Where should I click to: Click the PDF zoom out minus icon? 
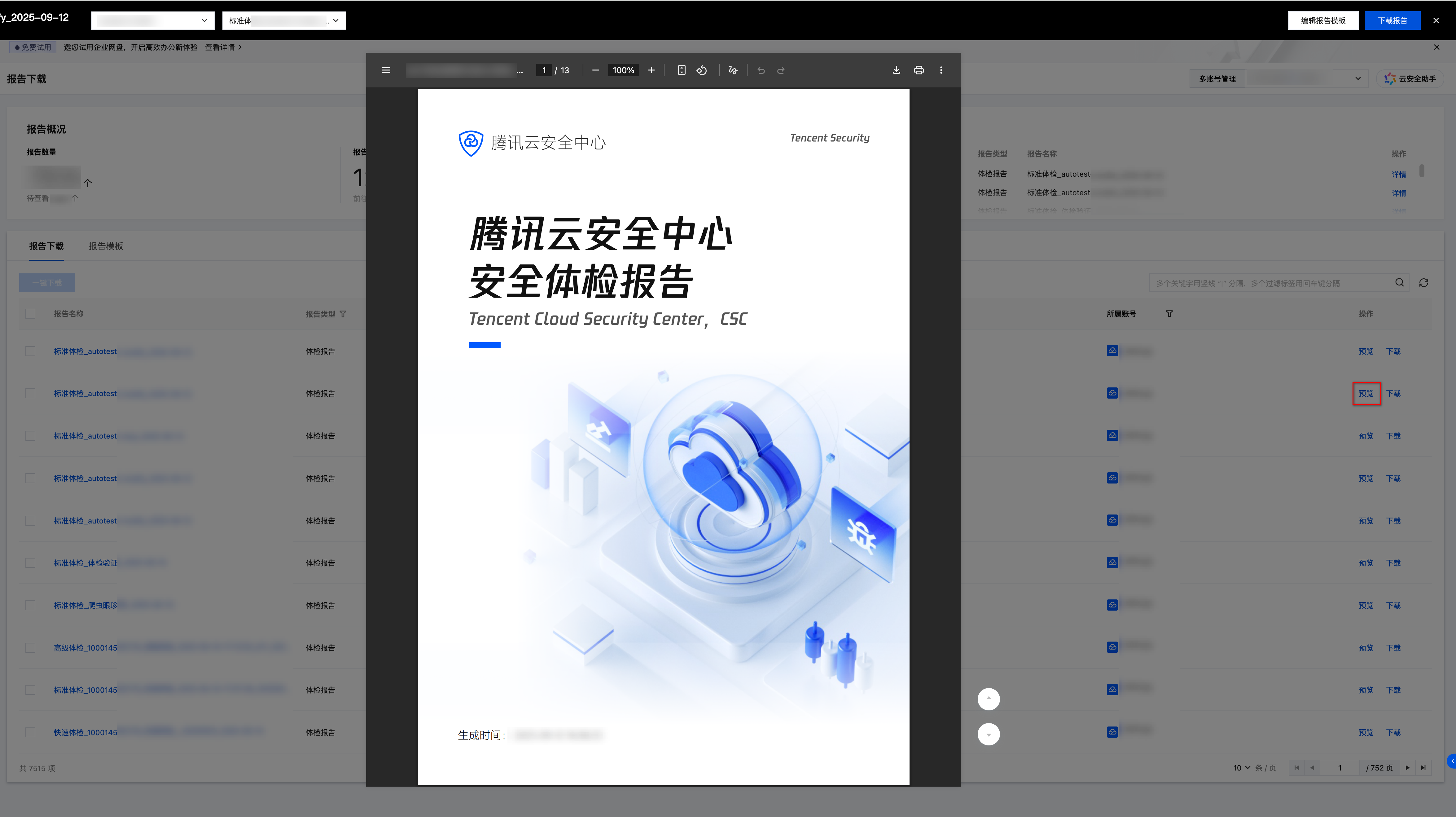click(x=595, y=70)
